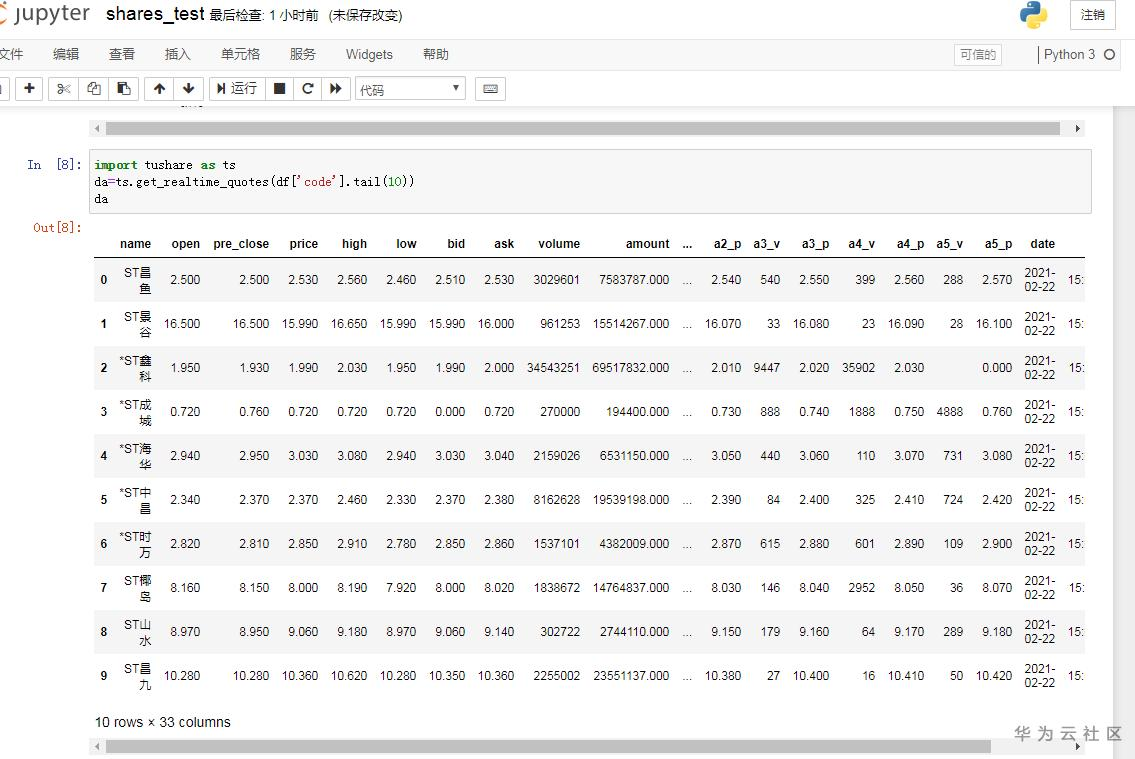Screen dimensions: 1135x759
Task: Run the cell with 运行 button
Action: tap(237, 88)
